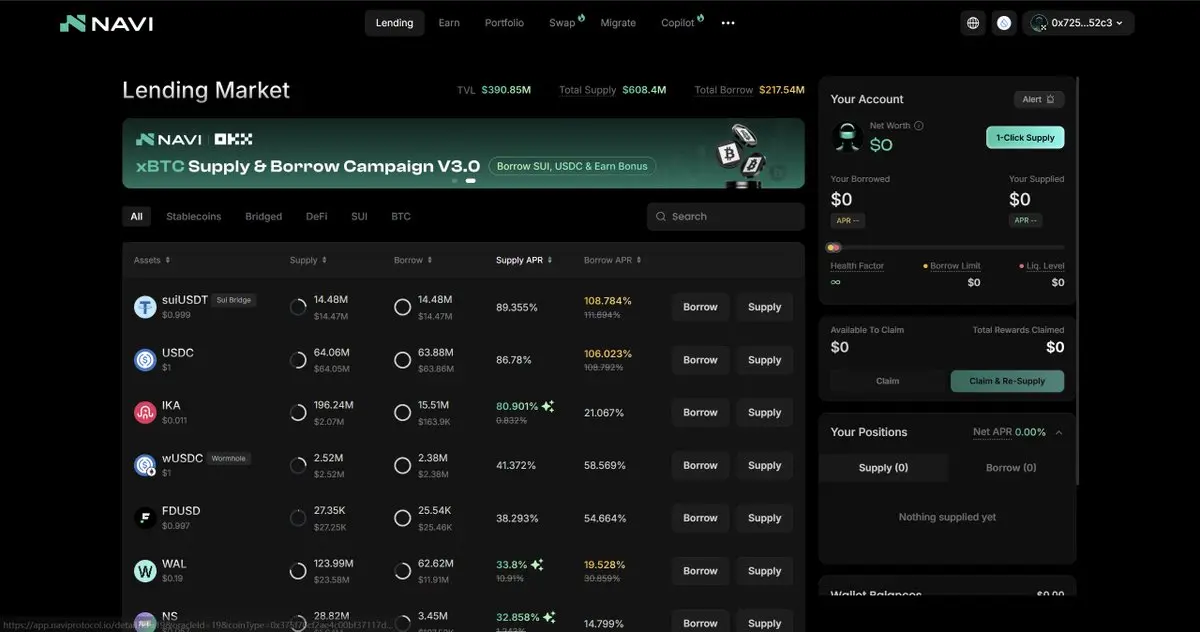Click the Claim button
The image size is (1200, 632).
tap(888, 381)
